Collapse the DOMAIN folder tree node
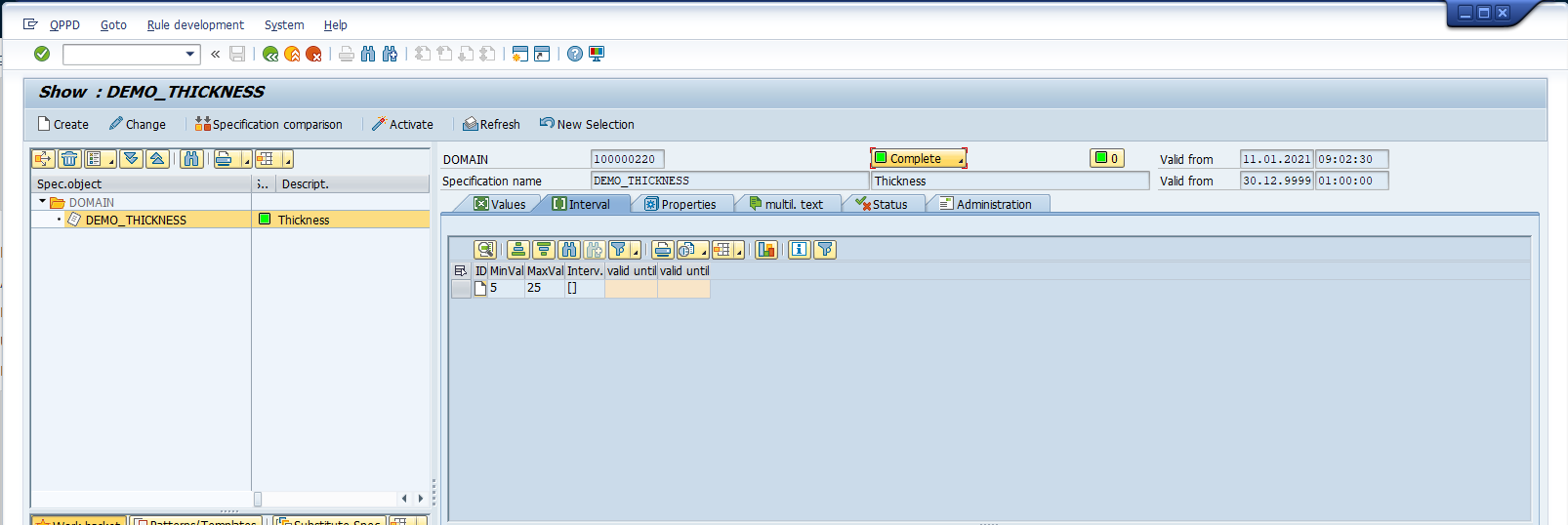Screen dimensions: 1568x525 coord(43,202)
